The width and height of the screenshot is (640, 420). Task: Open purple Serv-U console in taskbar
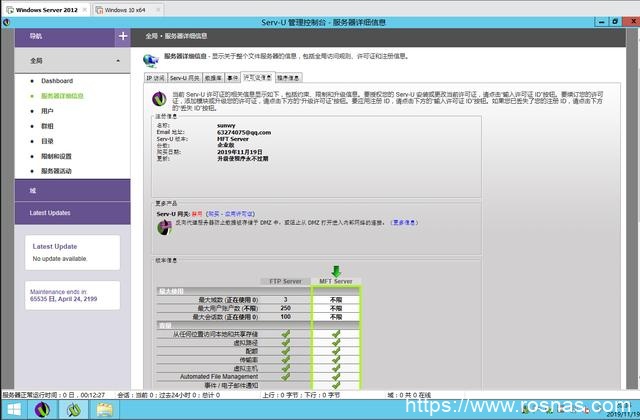point(42,409)
